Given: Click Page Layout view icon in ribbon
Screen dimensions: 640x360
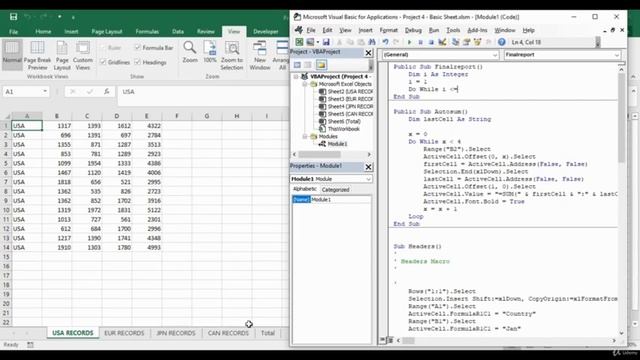Looking at the screenshot, I should point(62,56).
